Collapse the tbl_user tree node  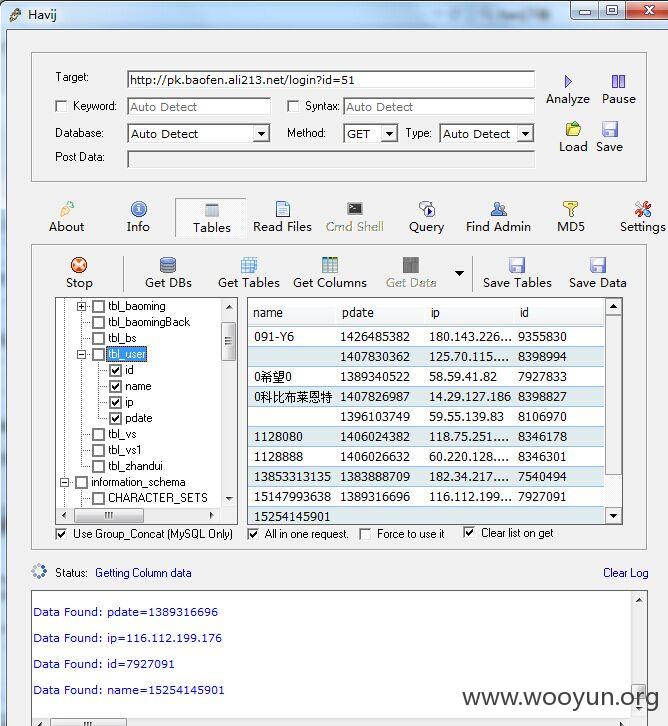pyautogui.click(x=81, y=355)
